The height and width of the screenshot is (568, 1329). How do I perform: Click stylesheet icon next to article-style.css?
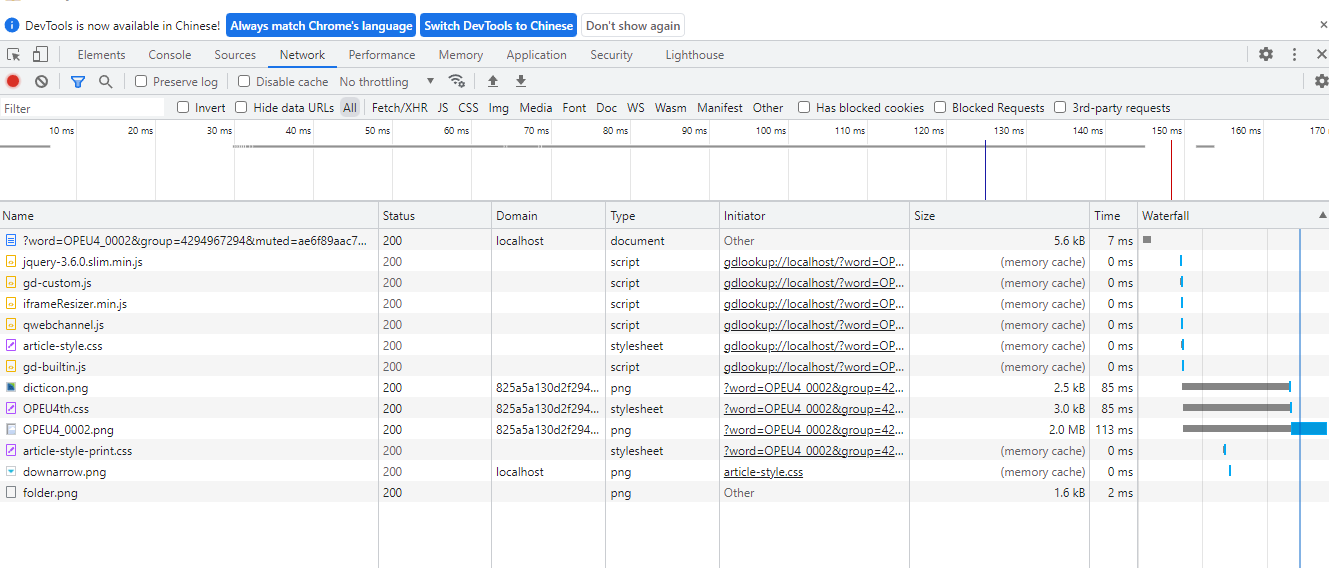(11, 345)
